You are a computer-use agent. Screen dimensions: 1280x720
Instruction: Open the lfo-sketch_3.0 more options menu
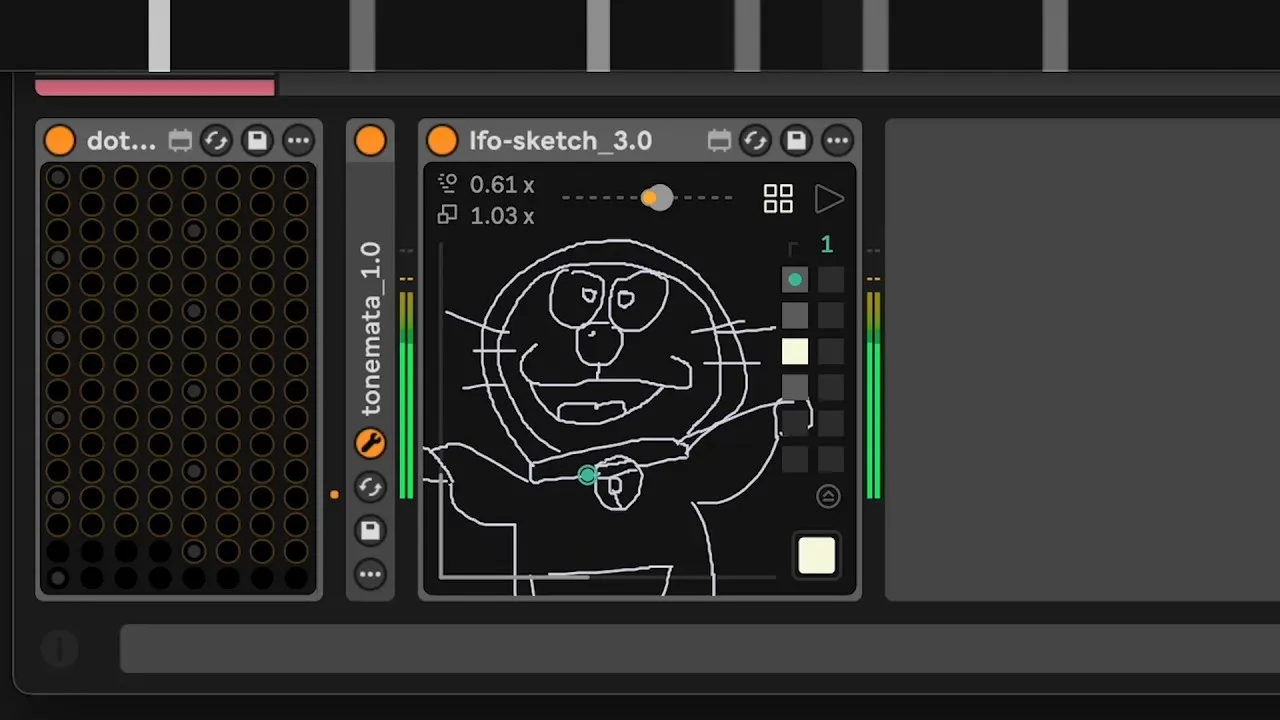tap(838, 141)
